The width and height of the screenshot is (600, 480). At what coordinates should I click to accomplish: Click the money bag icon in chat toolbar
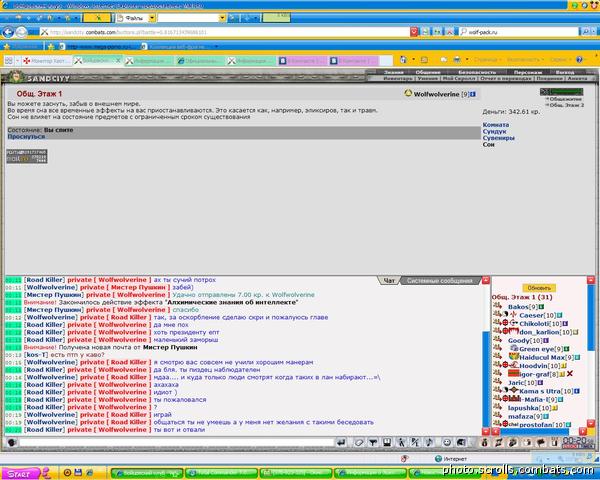pyautogui.click(x=484, y=442)
